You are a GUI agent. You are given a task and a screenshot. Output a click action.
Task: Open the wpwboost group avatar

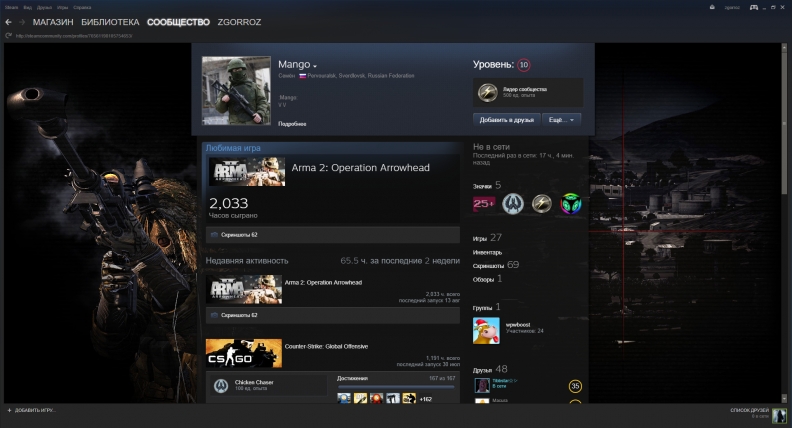click(x=486, y=330)
